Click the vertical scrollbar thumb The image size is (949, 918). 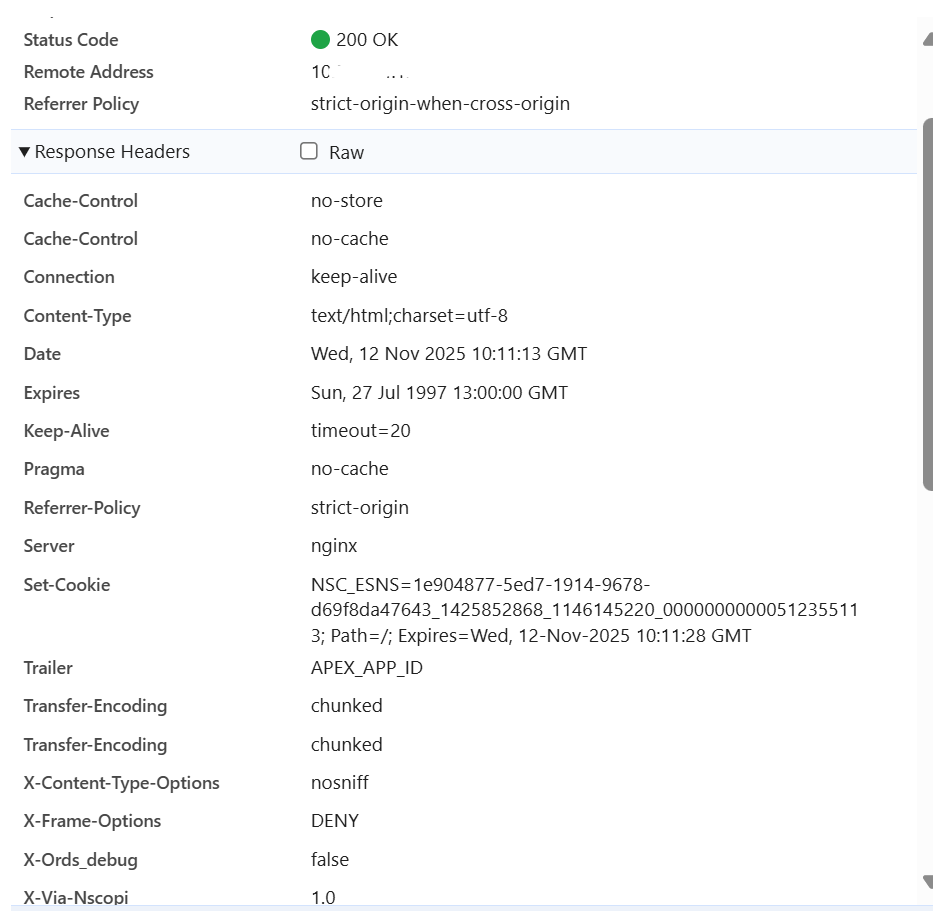pyautogui.click(x=929, y=300)
